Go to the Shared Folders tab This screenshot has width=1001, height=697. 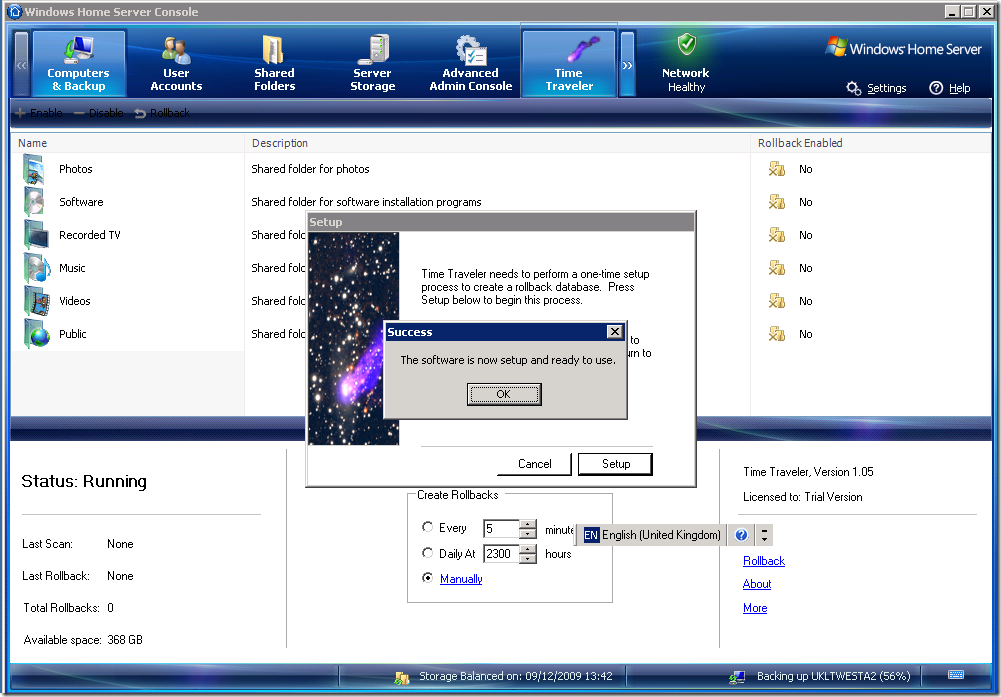tap(275, 63)
